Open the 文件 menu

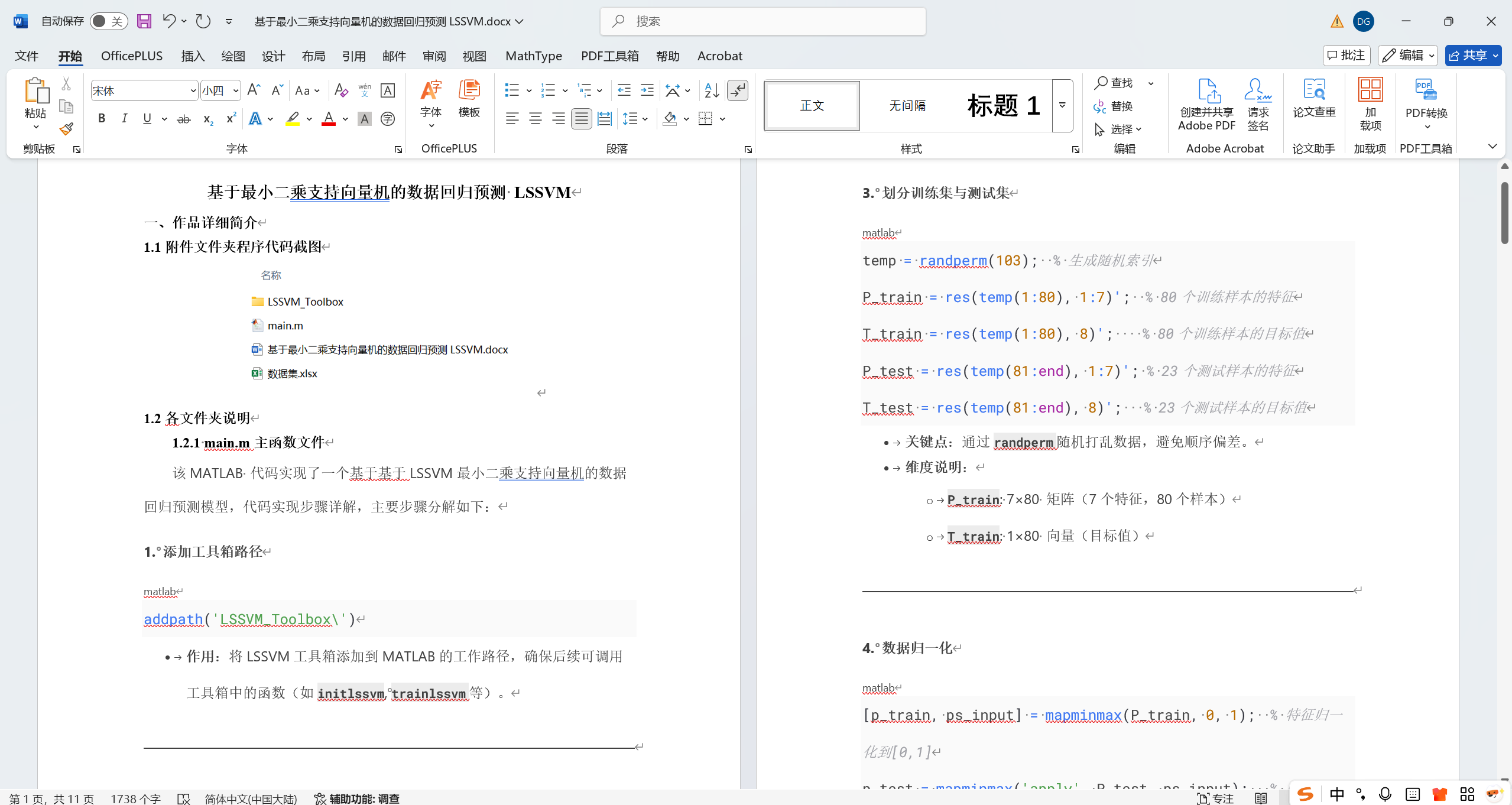pos(27,56)
